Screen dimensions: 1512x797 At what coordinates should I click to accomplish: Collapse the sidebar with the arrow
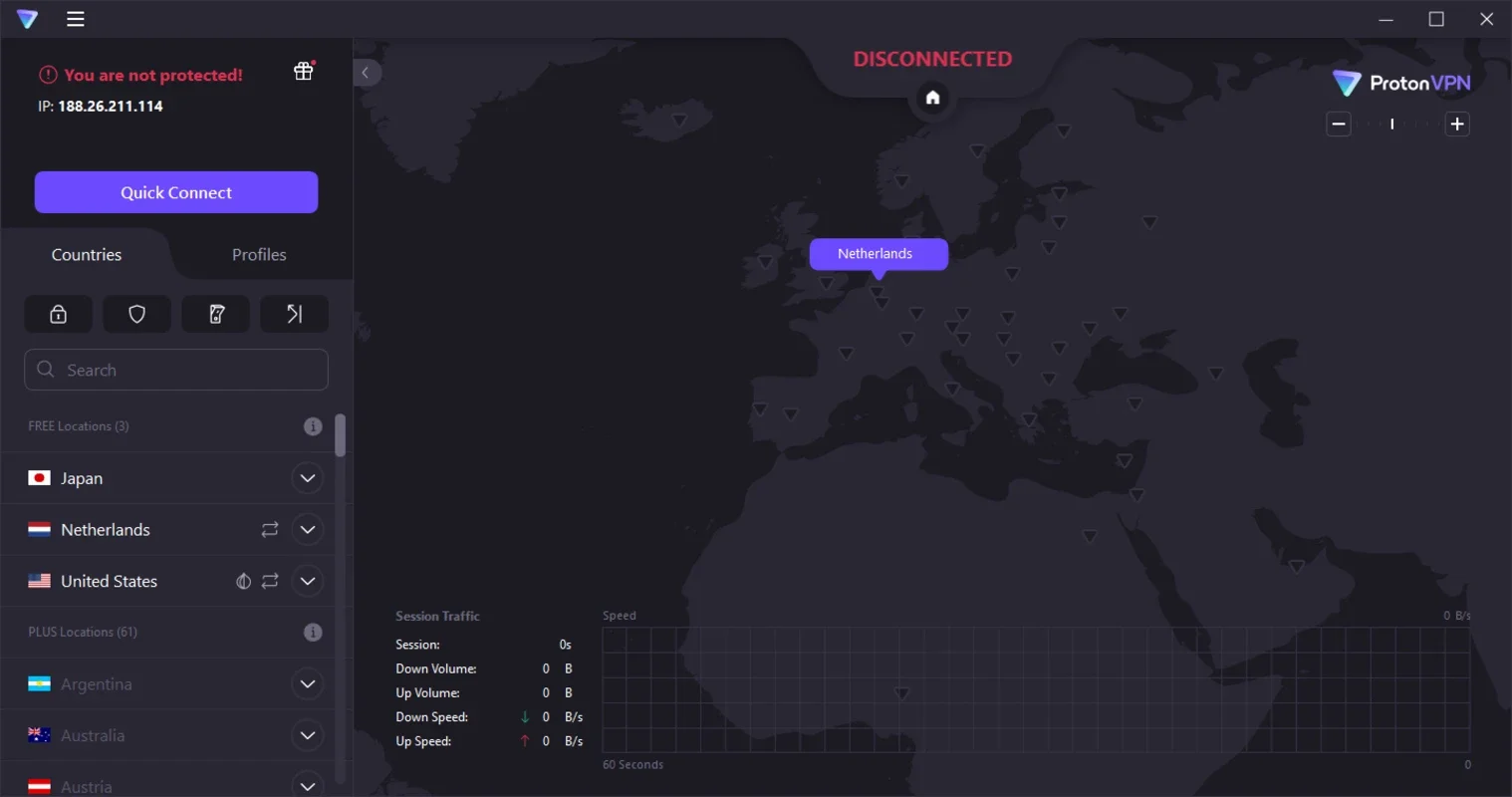coord(366,73)
